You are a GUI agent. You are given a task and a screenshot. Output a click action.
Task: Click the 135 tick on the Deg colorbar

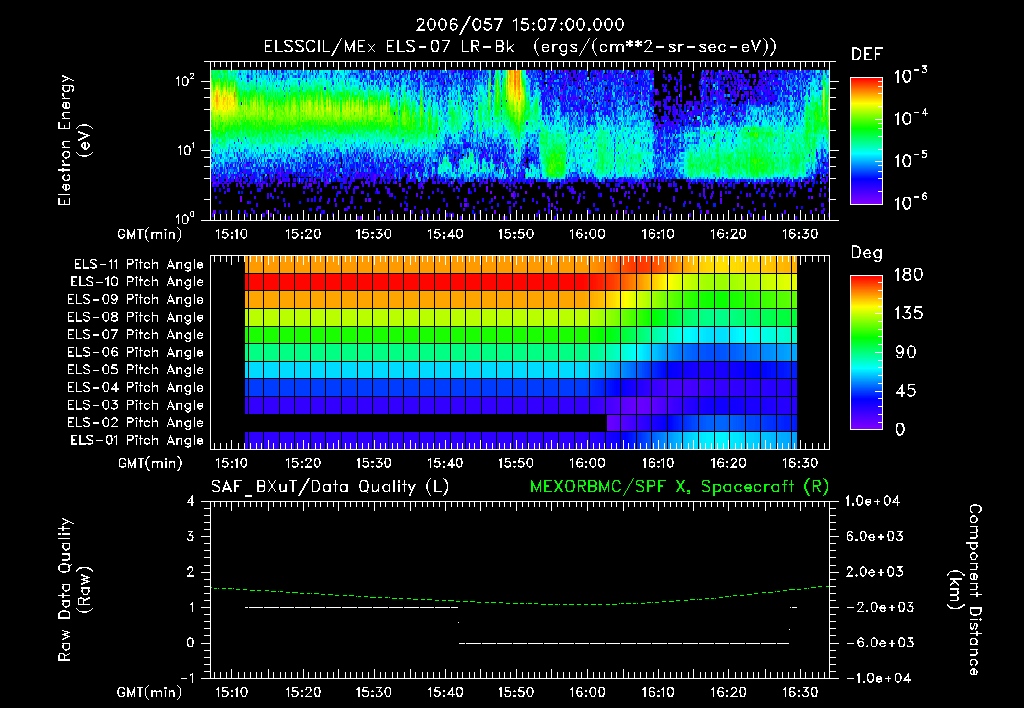click(x=908, y=314)
